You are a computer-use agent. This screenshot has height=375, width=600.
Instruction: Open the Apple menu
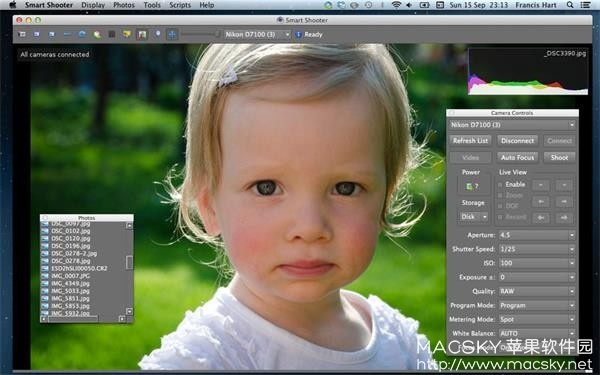(x=13, y=5)
